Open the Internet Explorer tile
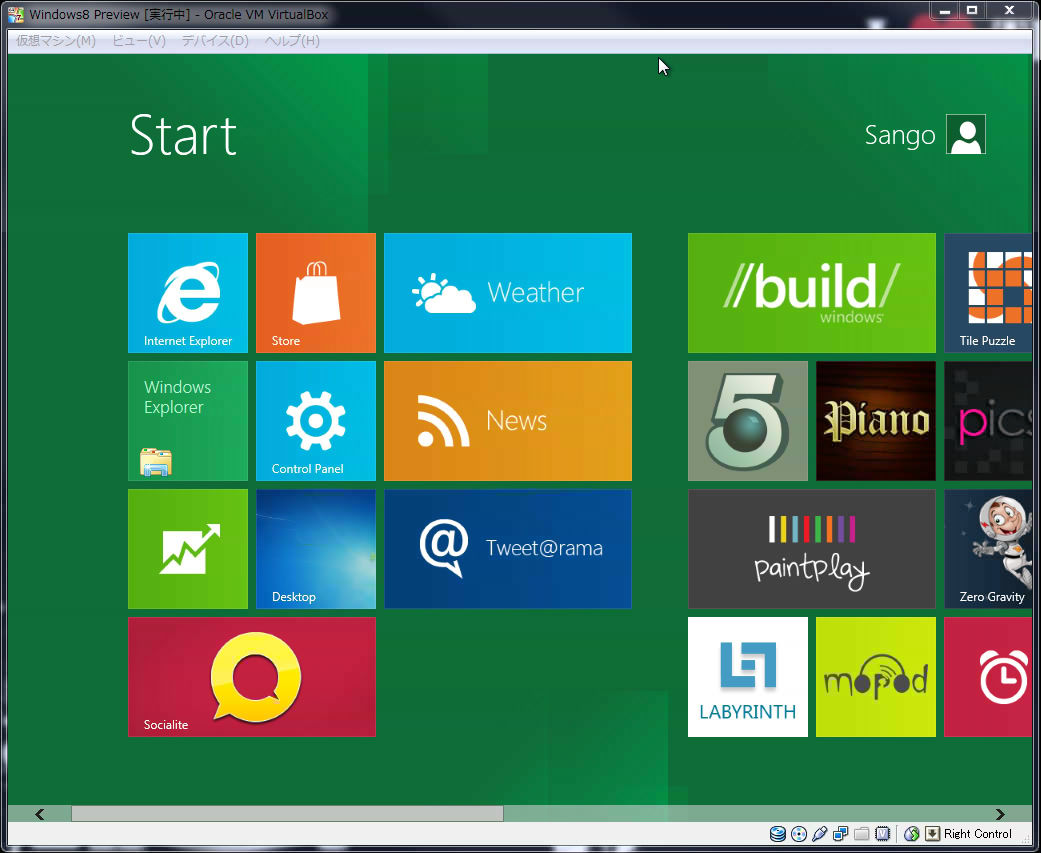The height and width of the screenshot is (853, 1041). 188,293
